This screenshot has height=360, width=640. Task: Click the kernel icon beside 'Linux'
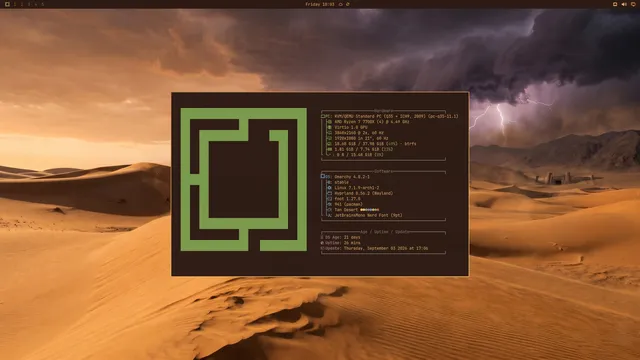pos(329,188)
